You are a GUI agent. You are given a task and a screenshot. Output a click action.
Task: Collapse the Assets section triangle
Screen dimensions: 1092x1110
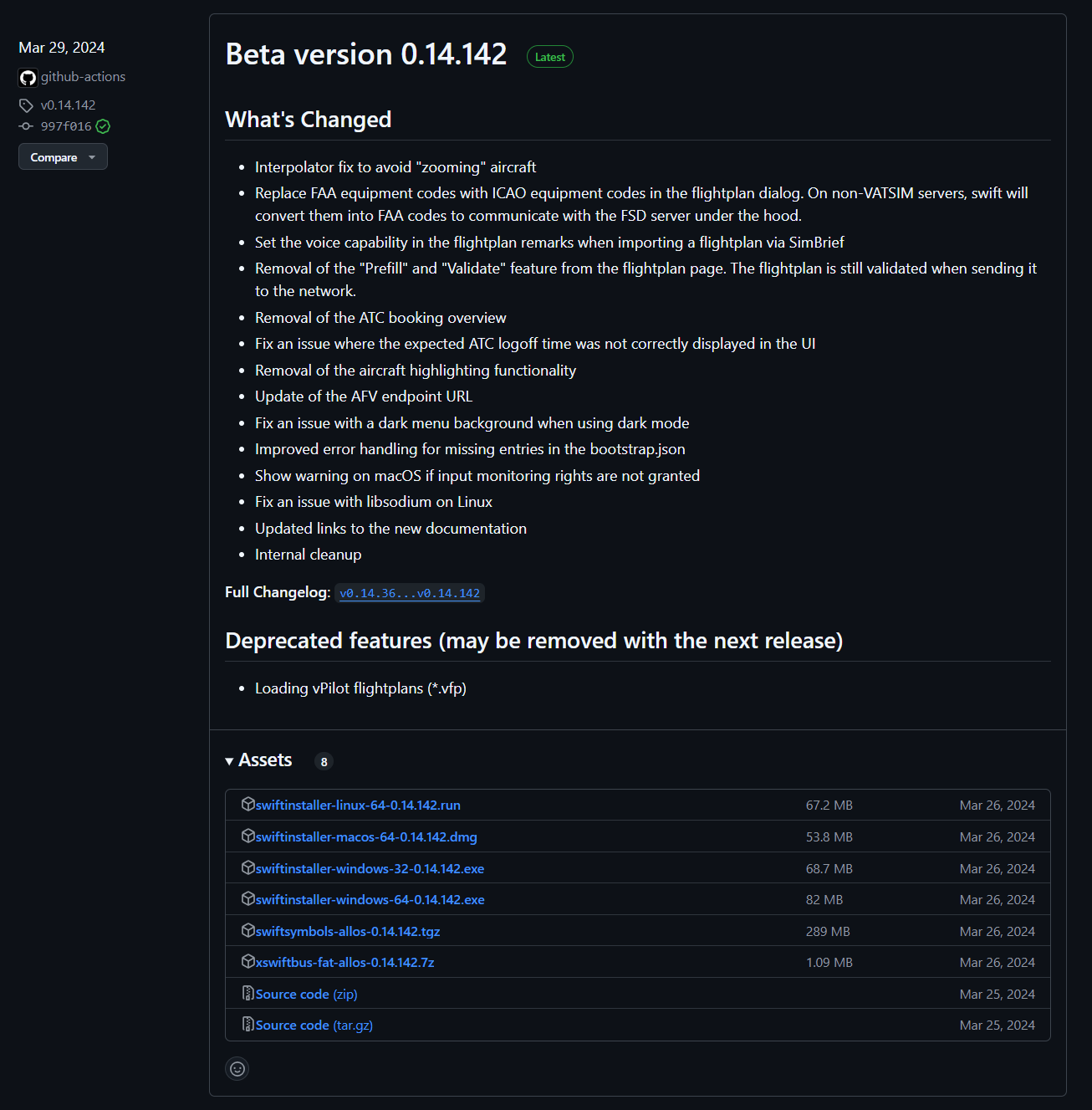click(x=229, y=761)
